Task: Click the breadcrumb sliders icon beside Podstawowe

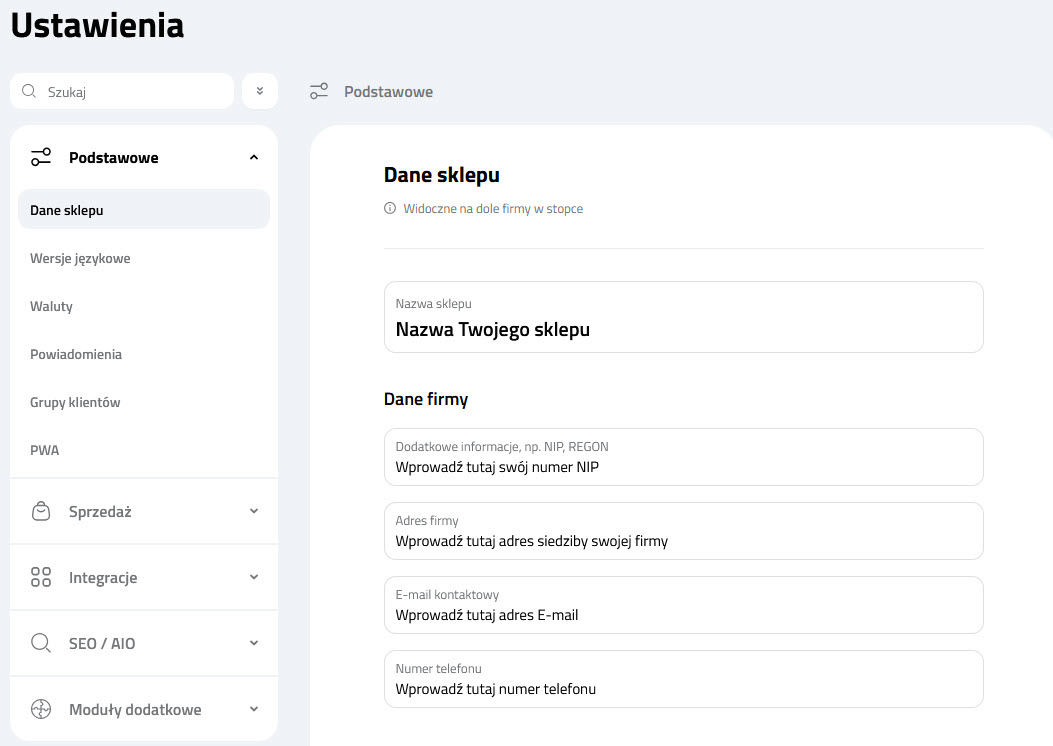Action: pyautogui.click(x=319, y=91)
